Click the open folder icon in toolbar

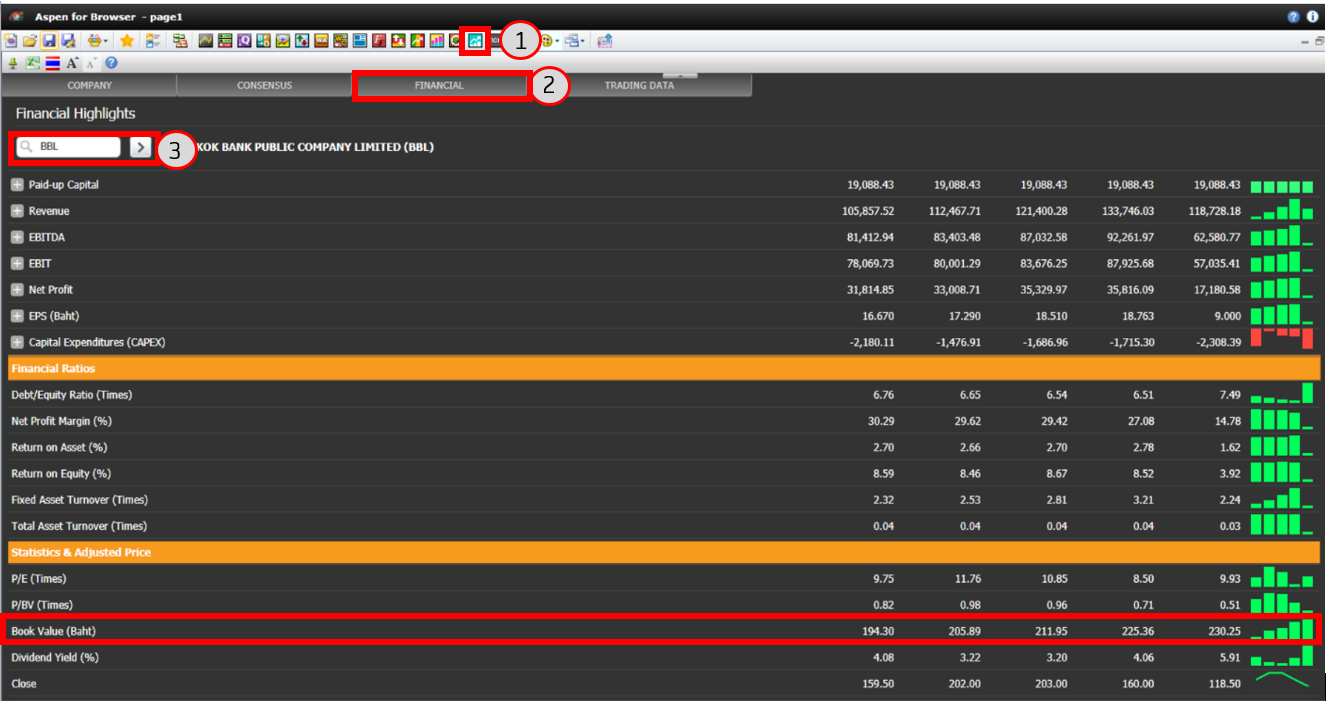(x=30, y=41)
